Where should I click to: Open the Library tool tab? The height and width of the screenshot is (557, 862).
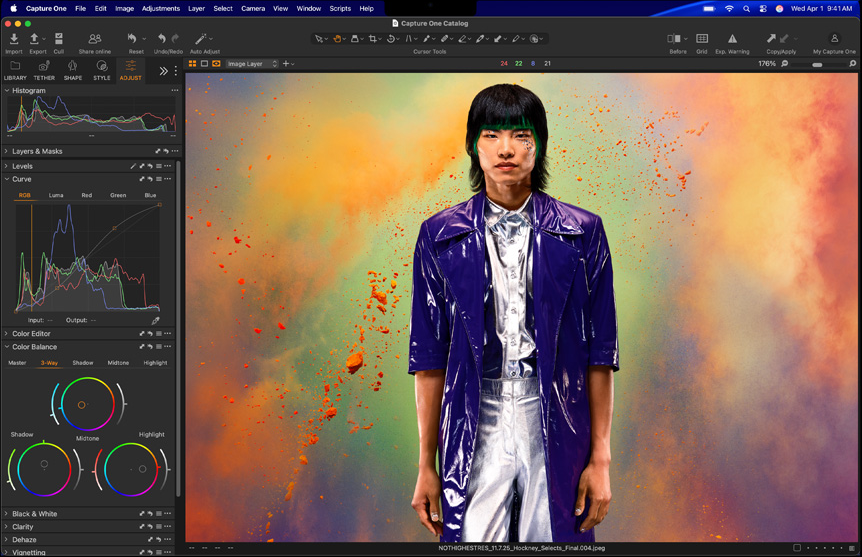click(15, 70)
